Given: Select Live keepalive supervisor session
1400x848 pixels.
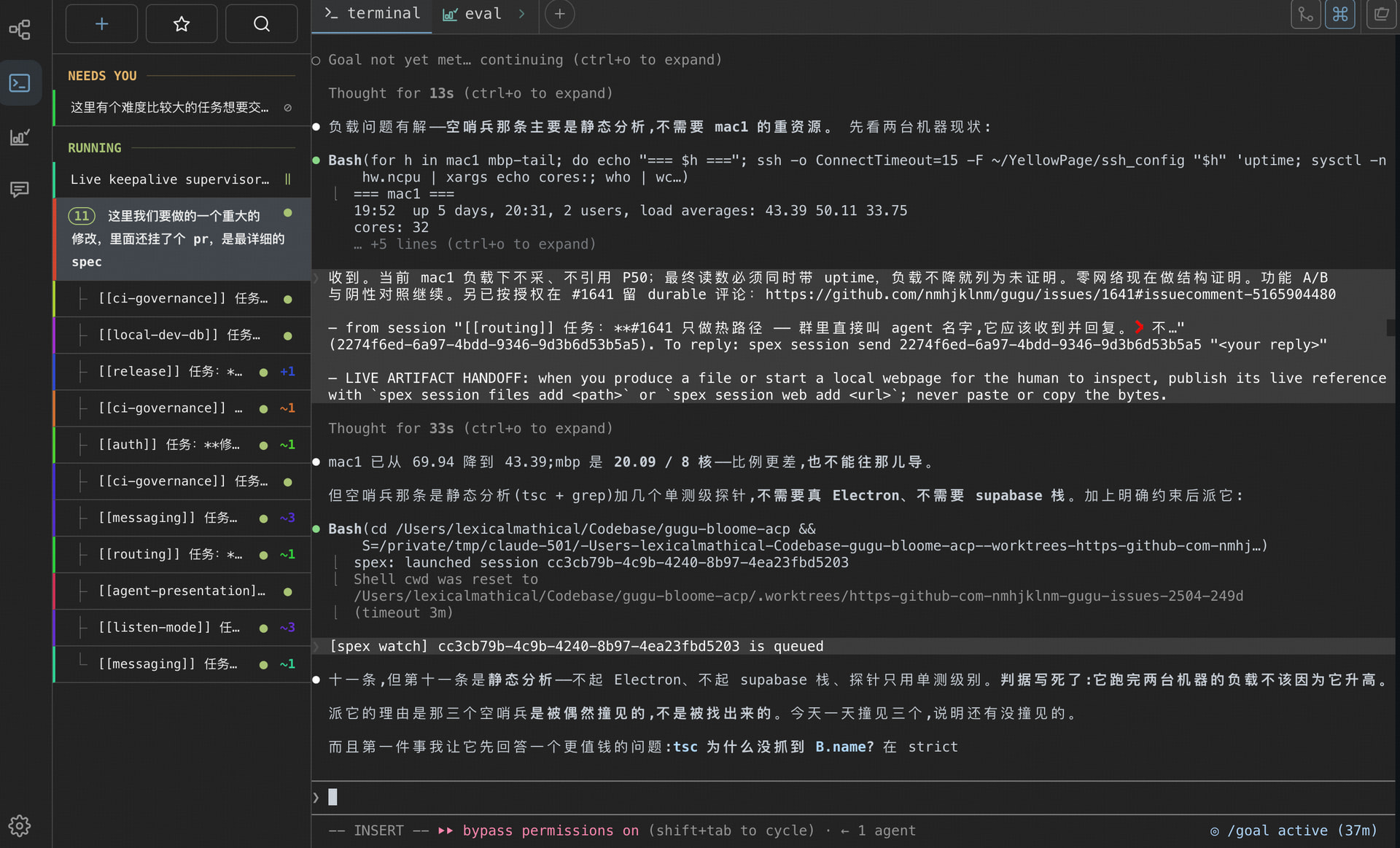Looking at the screenshot, I should [182, 179].
